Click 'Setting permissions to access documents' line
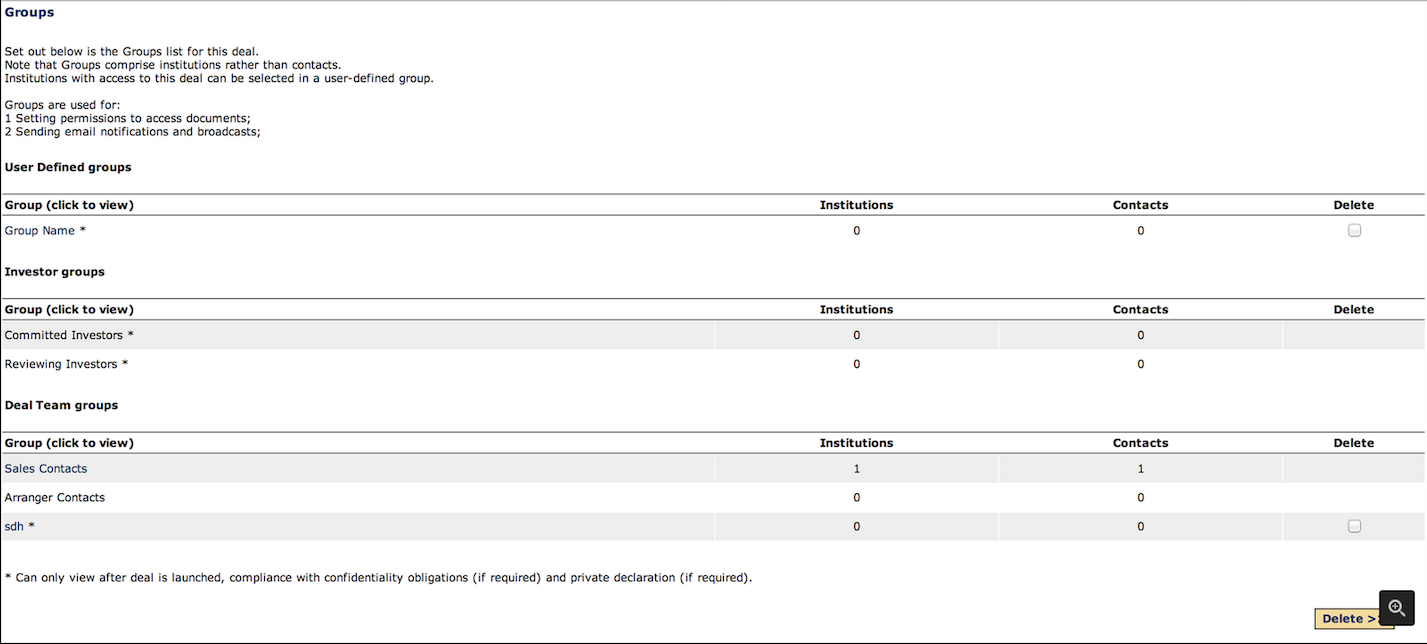Image resolution: width=1427 pixels, height=644 pixels. pos(128,118)
